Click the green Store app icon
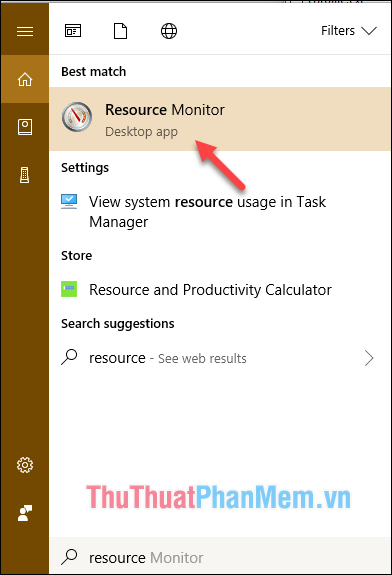 [x=69, y=289]
